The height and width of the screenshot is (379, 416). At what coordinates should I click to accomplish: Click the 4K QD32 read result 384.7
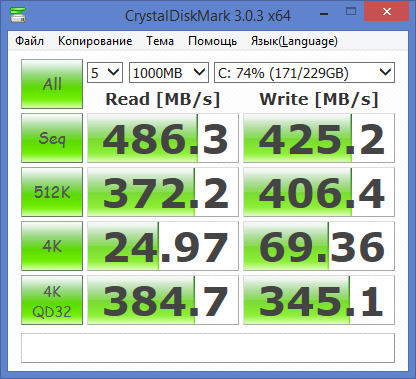point(163,300)
